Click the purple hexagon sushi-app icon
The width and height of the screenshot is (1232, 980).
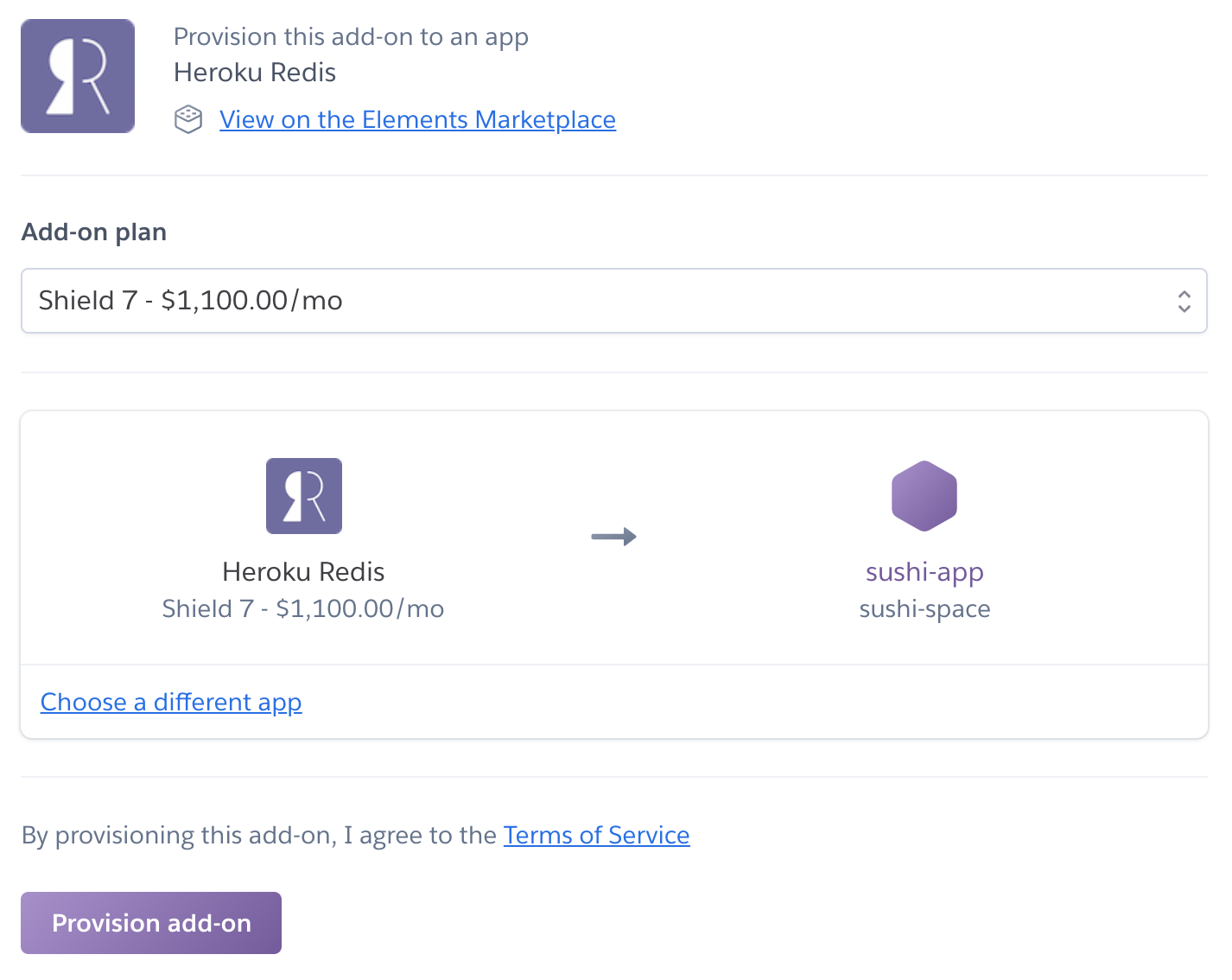(x=924, y=496)
